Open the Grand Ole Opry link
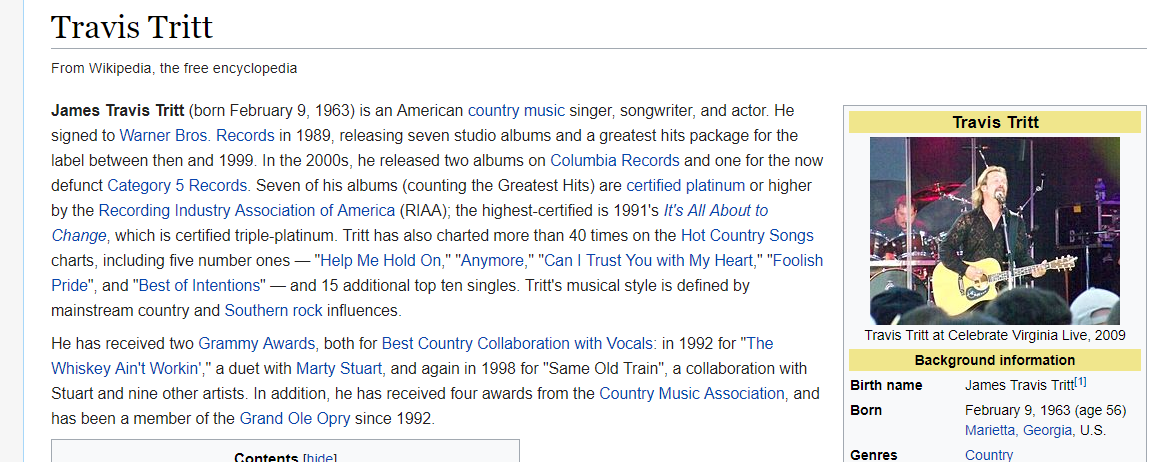 (x=295, y=418)
